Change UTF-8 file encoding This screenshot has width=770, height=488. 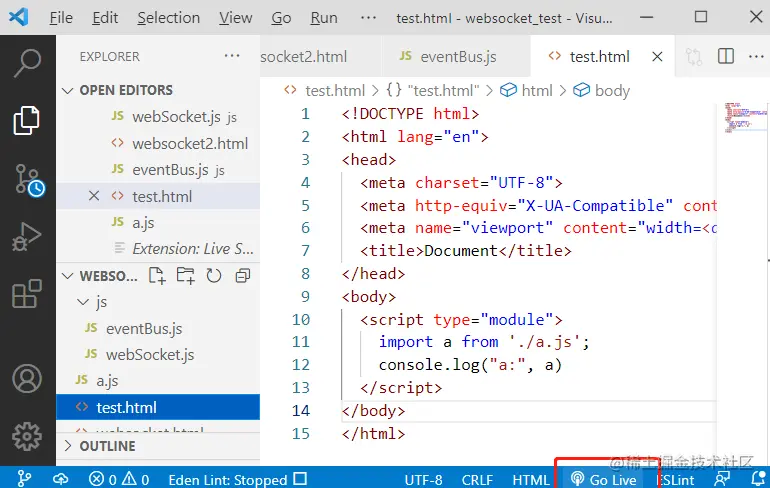pyautogui.click(x=423, y=480)
